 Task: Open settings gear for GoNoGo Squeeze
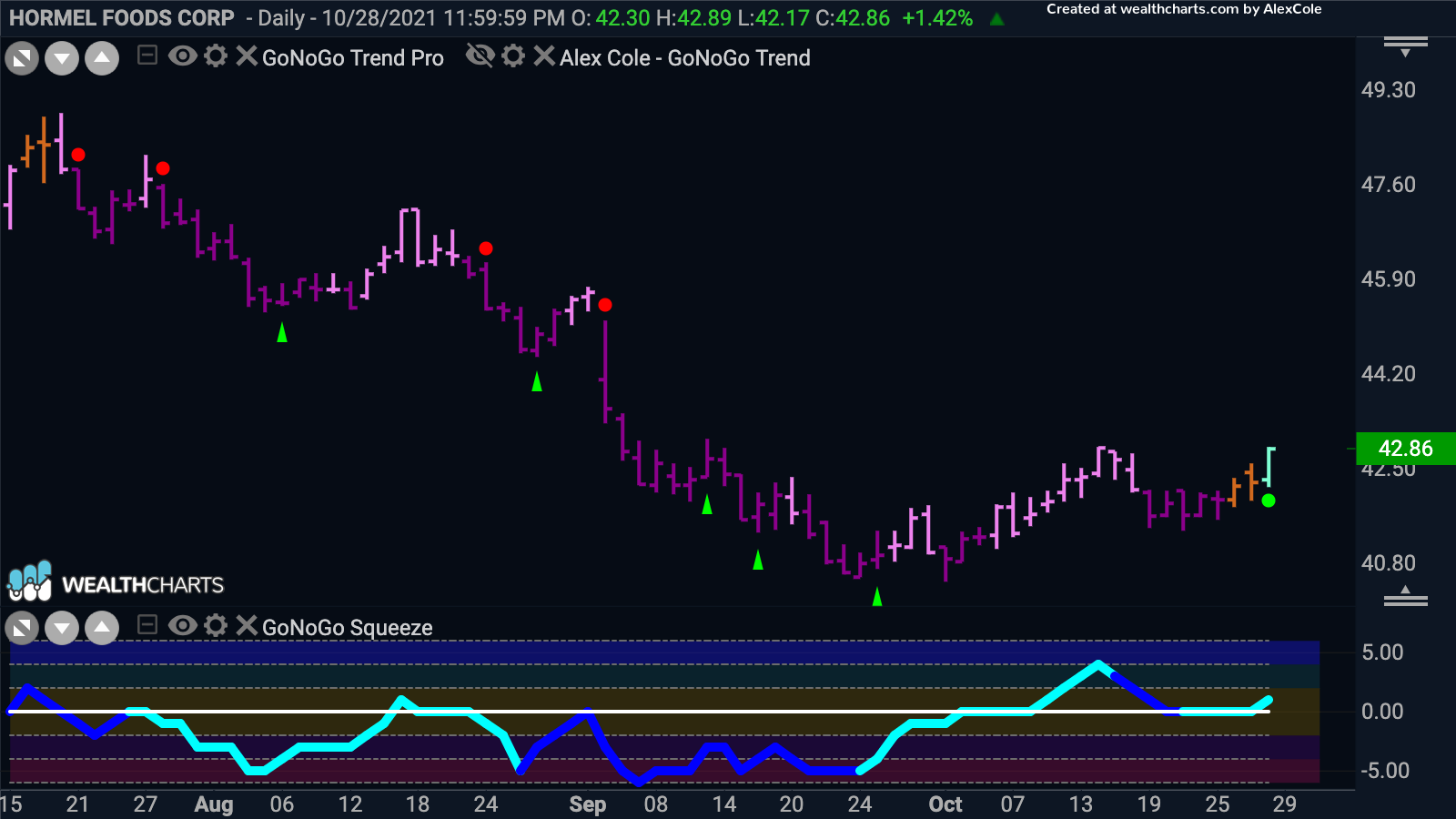click(x=216, y=625)
